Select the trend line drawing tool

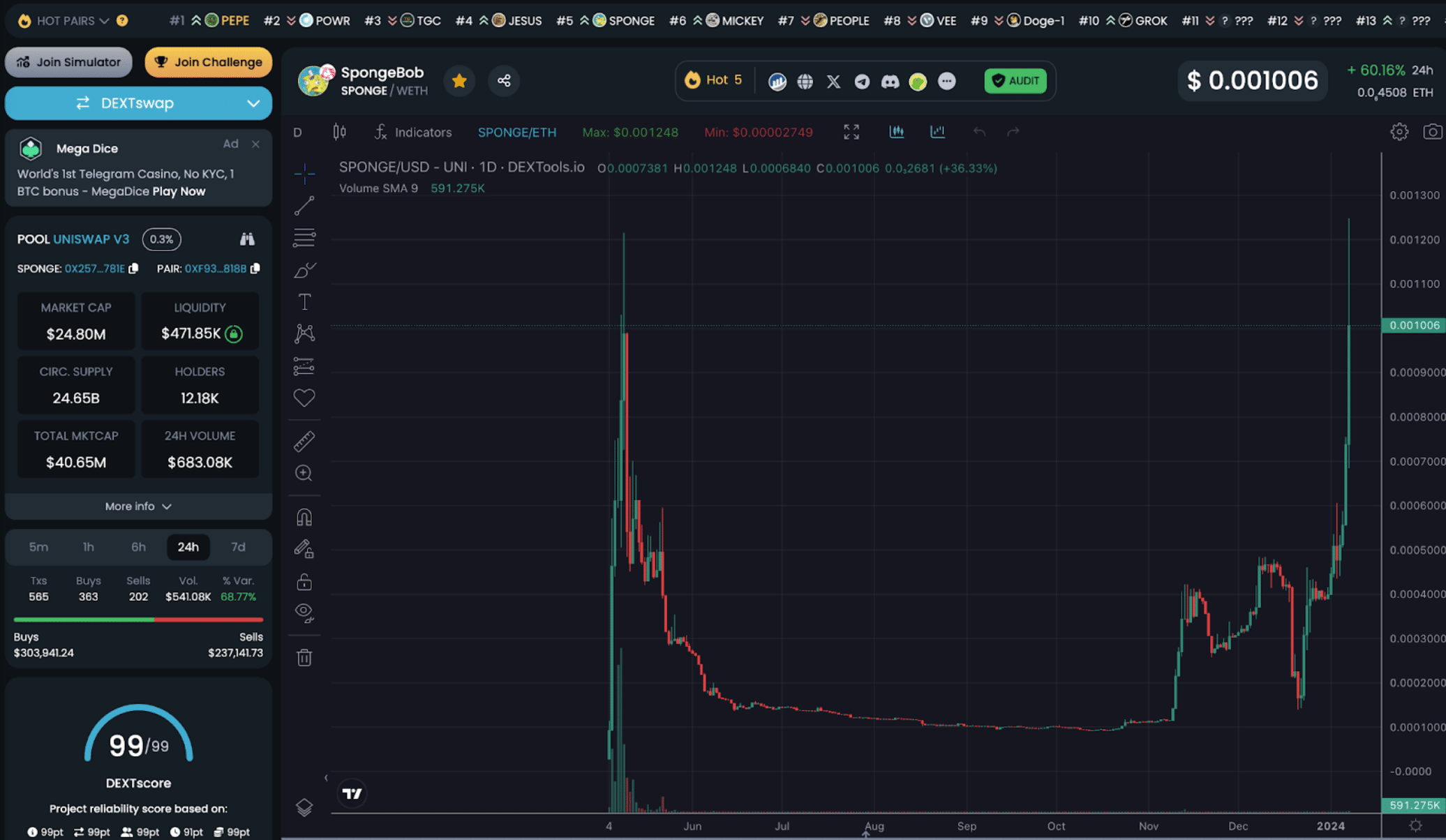click(x=304, y=206)
